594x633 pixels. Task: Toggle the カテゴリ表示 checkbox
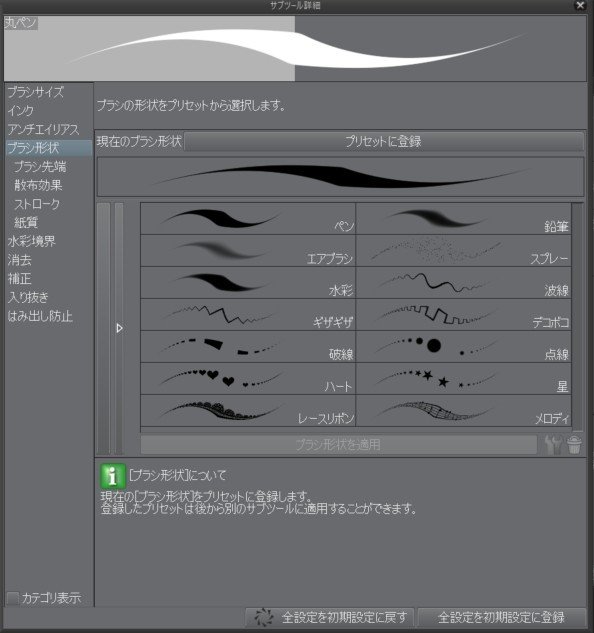(13, 598)
